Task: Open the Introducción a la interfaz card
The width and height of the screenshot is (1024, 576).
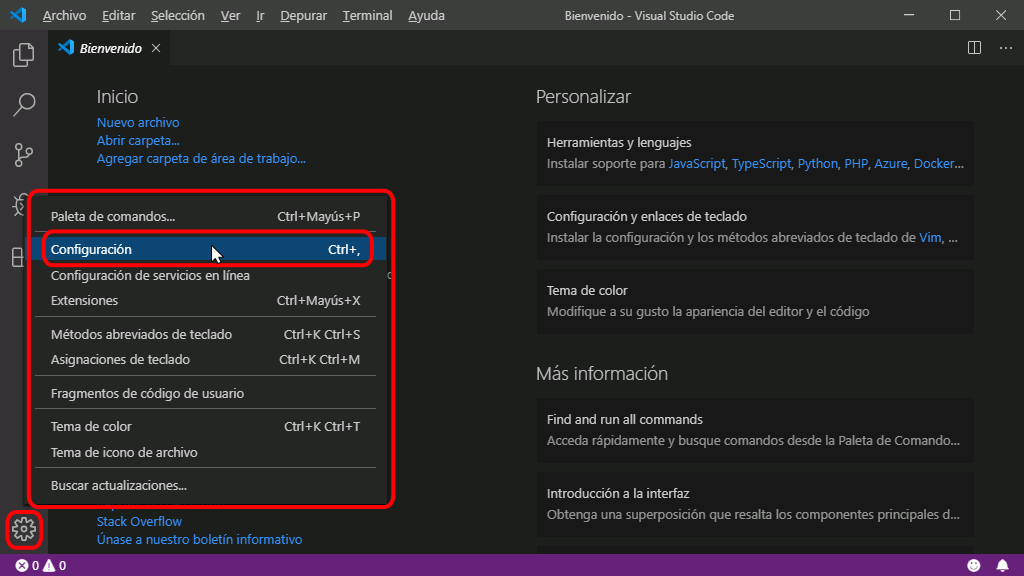Action: (755, 504)
